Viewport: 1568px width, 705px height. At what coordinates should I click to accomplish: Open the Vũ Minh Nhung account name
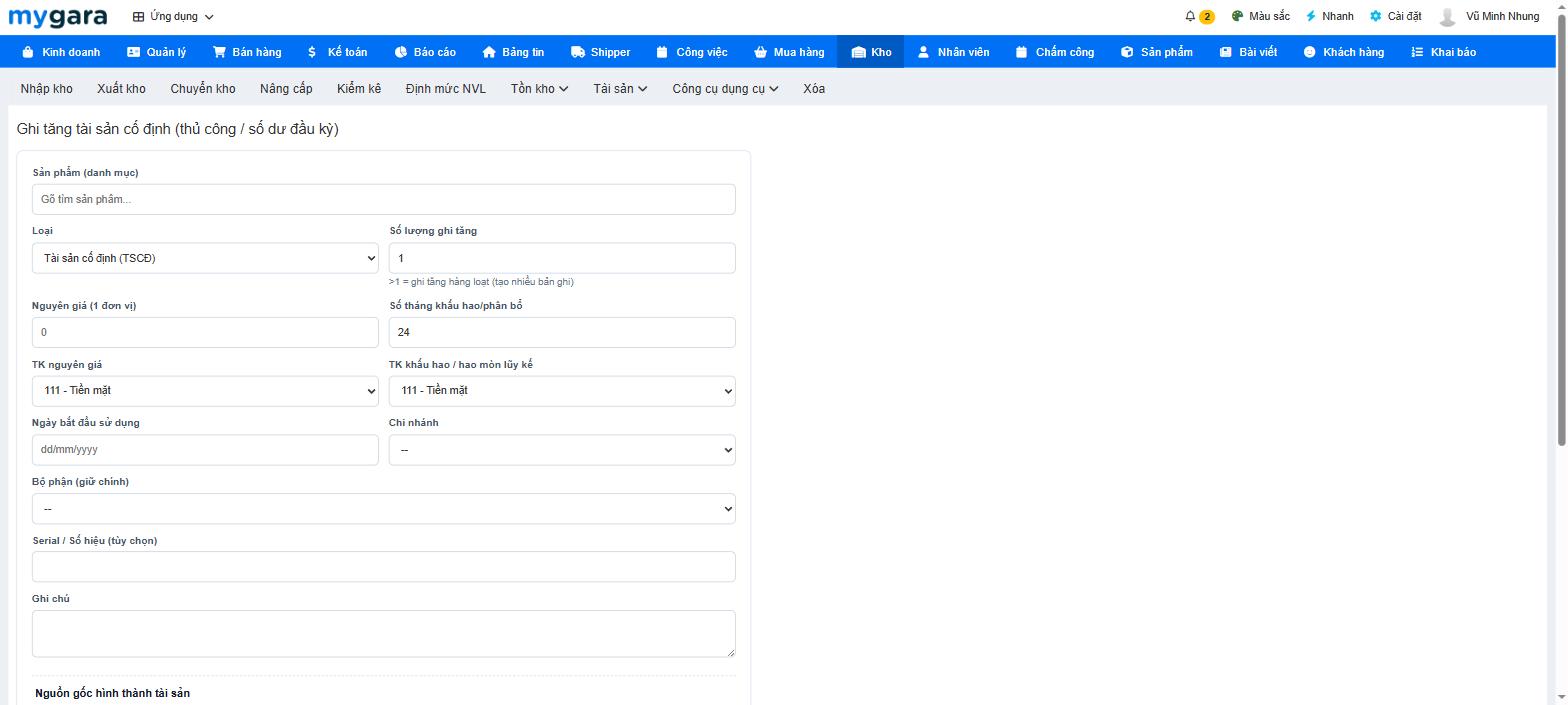(x=1502, y=16)
